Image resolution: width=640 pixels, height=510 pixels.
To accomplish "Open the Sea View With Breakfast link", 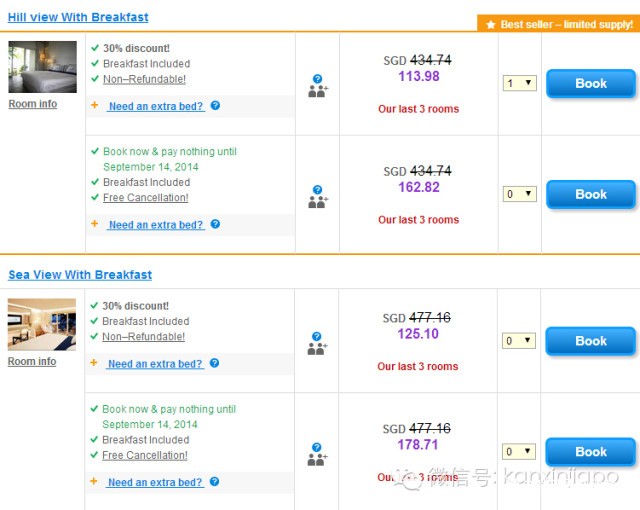I will click(80, 275).
